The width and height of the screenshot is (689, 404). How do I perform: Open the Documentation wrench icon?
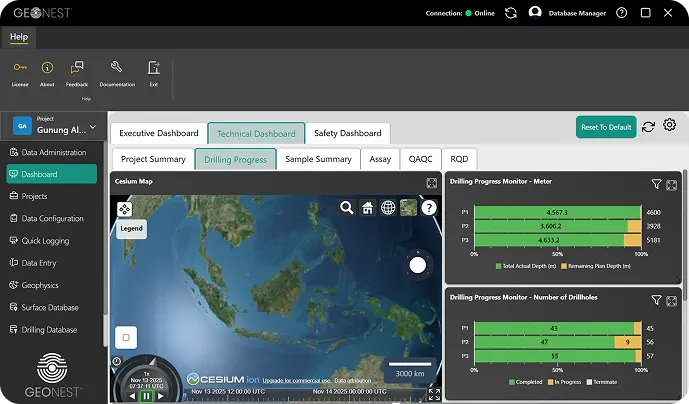[116, 68]
